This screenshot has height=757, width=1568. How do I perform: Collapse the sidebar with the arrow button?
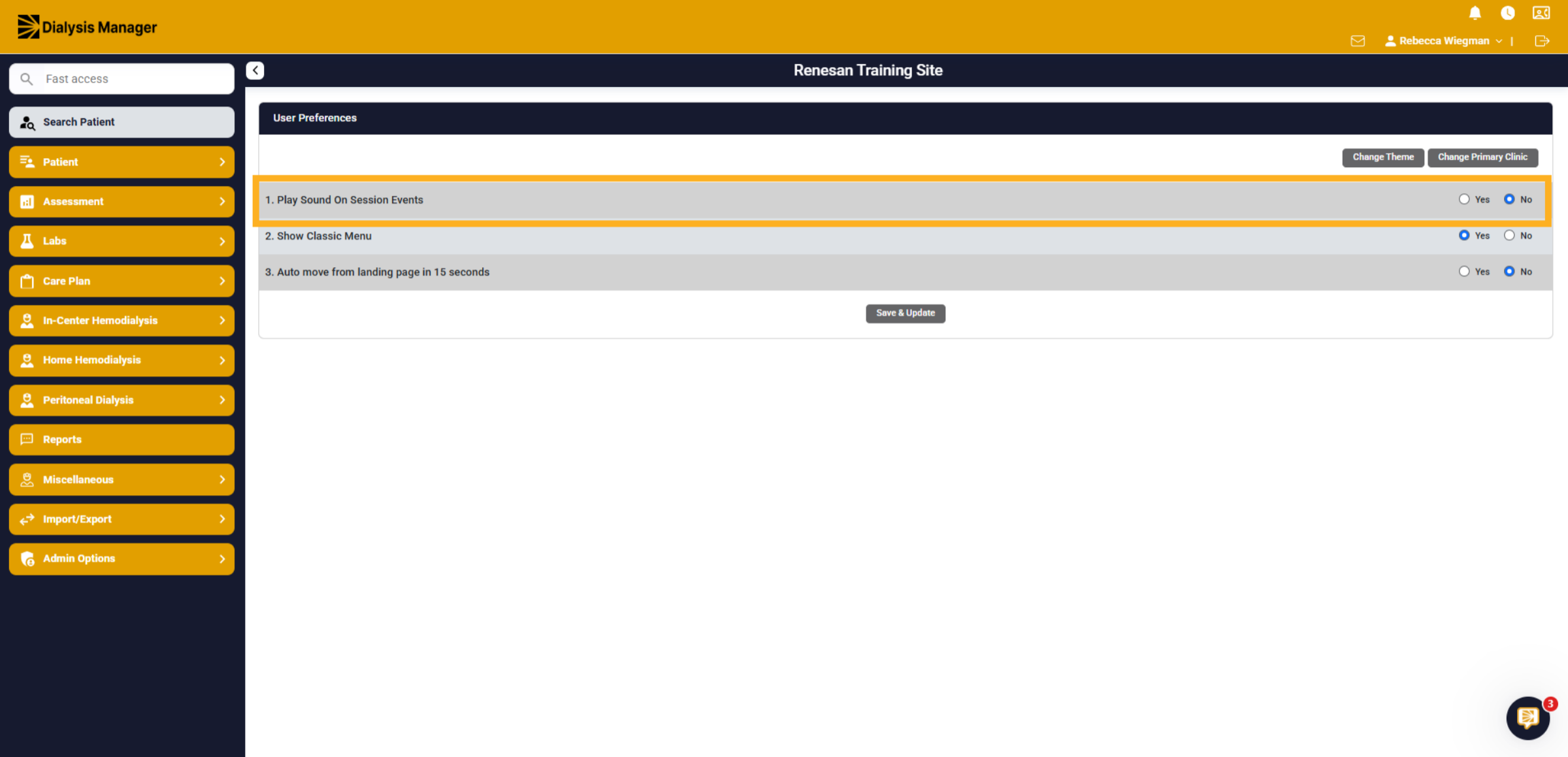pos(255,71)
